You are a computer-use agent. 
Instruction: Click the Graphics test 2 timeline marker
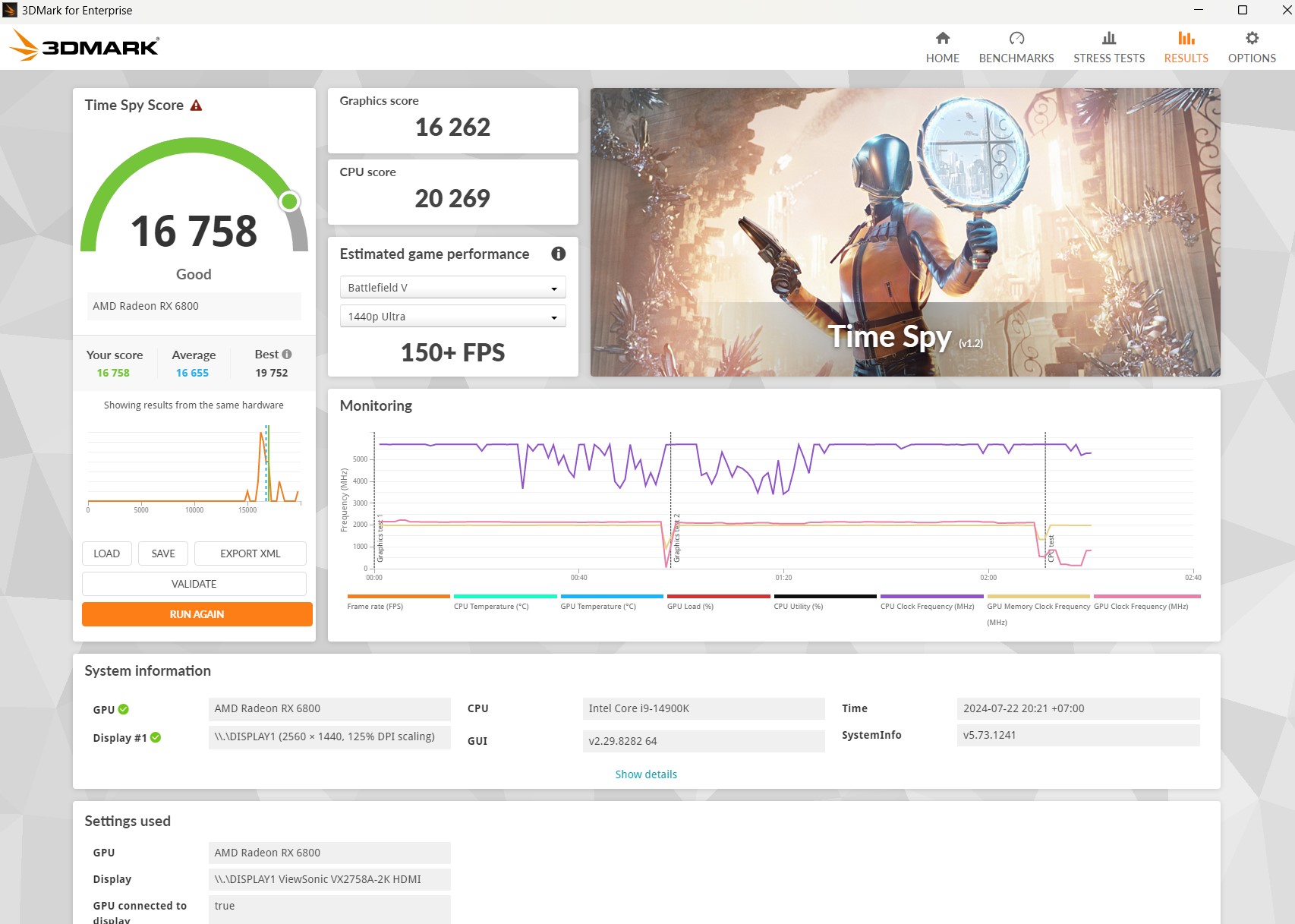pyautogui.click(x=670, y=501)
